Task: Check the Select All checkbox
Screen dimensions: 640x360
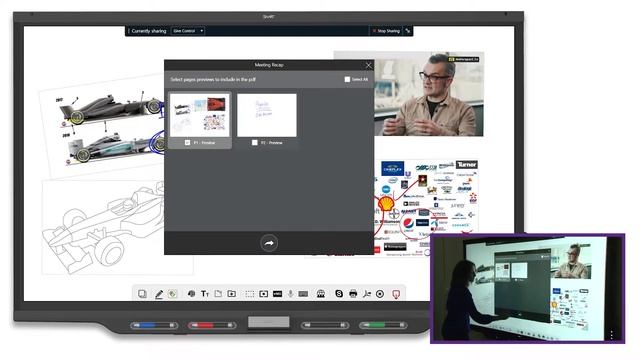Action: click(347, 79)
